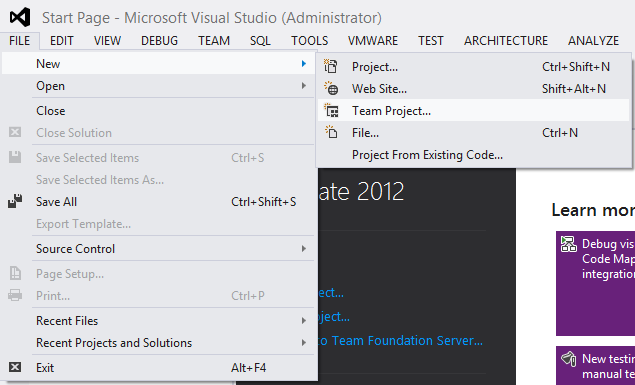
Task: Choose Project... from New submenu
Action: coord(474,66)
